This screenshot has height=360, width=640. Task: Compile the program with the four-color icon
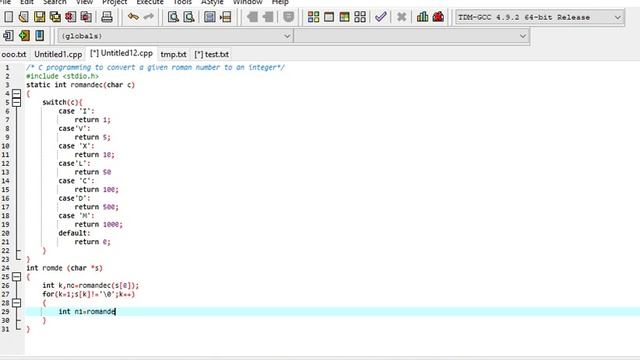313,17
